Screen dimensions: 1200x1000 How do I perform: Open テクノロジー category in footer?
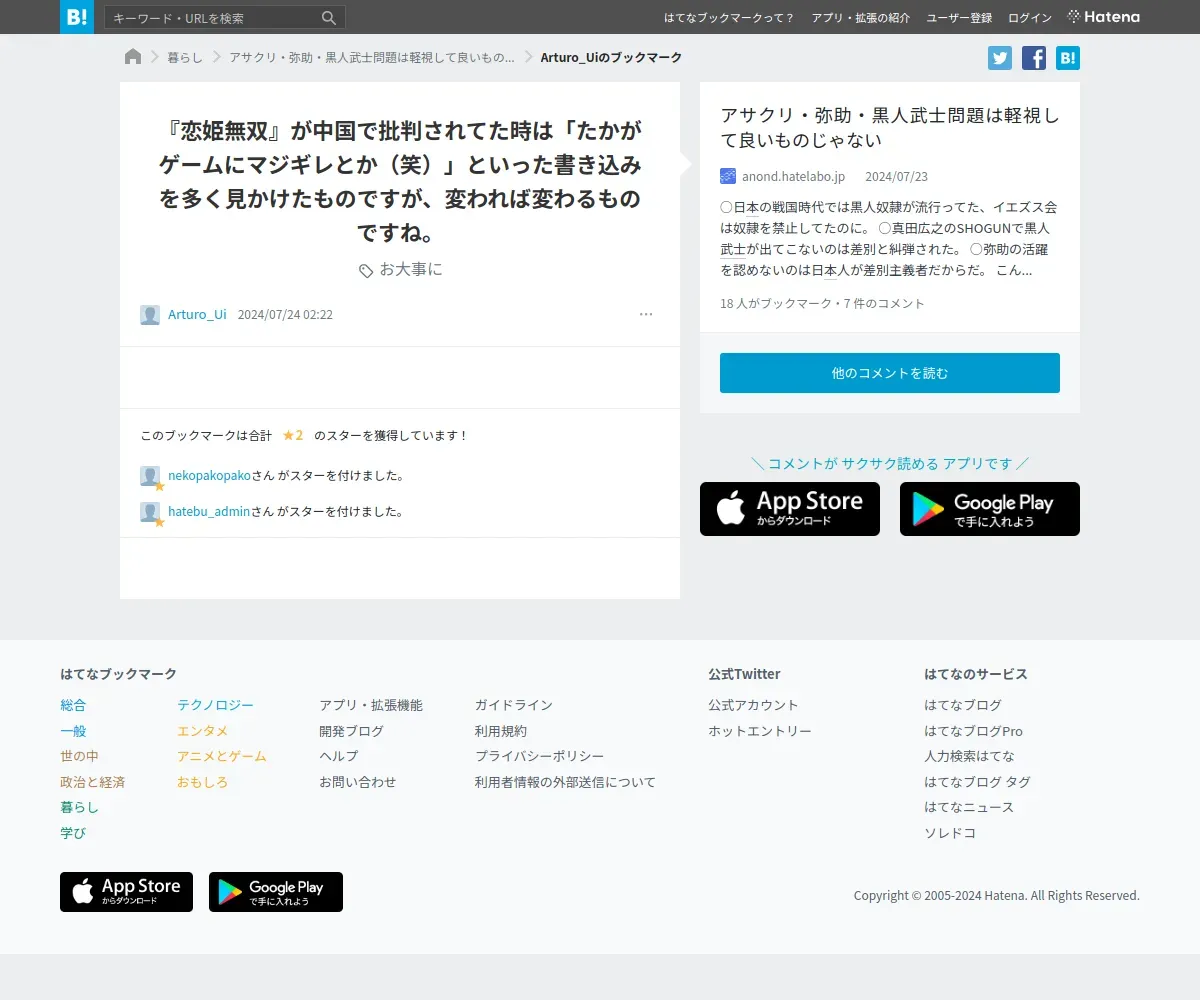[x=215, y=705]
